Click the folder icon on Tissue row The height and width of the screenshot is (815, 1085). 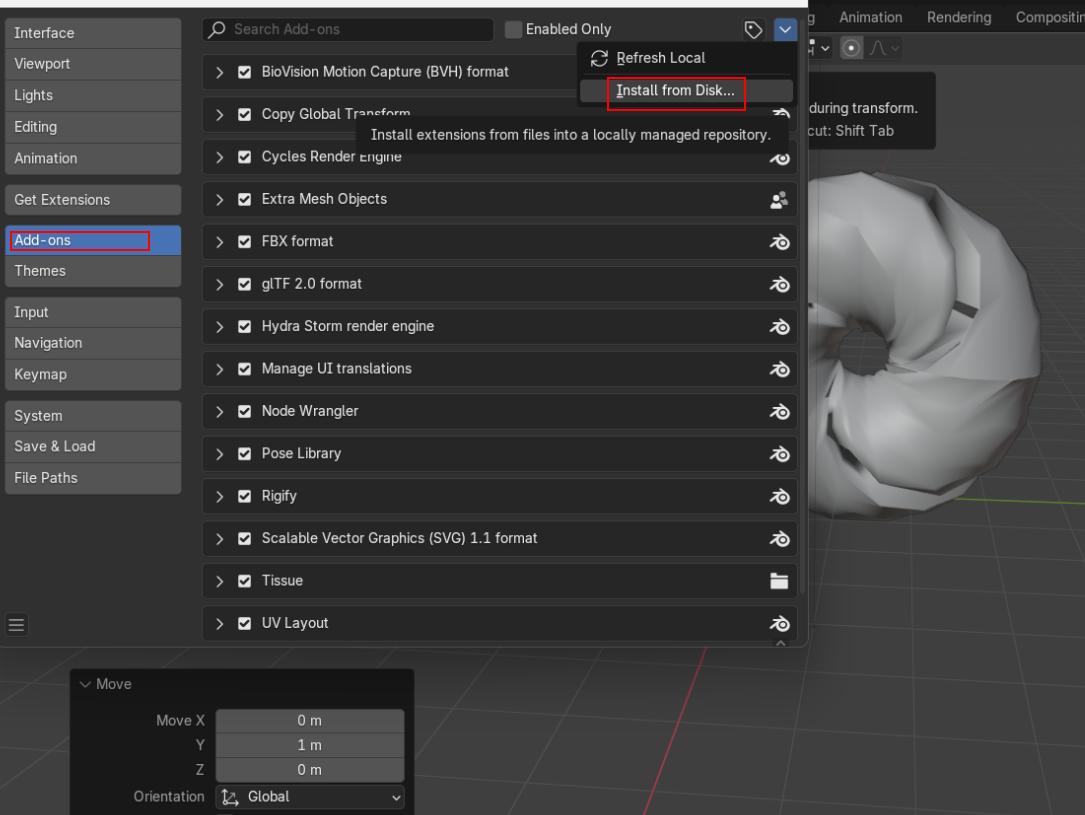[779, 581]
